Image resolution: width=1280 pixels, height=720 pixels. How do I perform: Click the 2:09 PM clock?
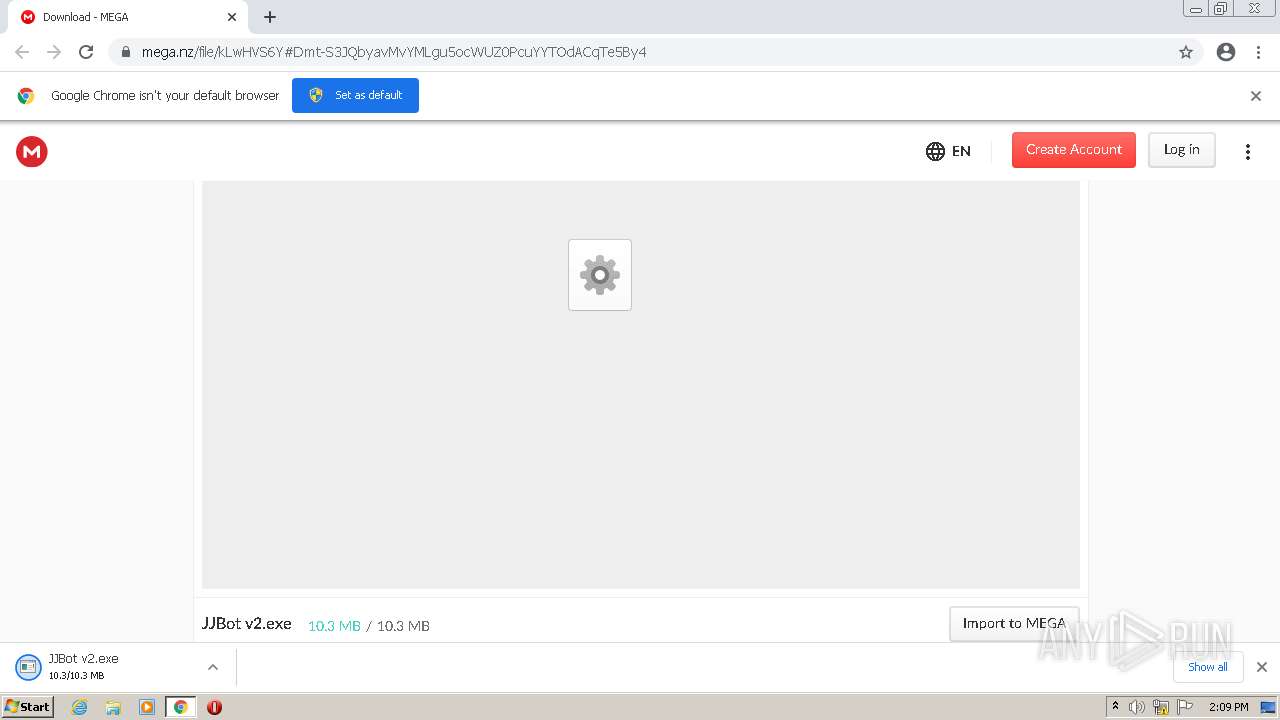[x=1228, y=707]
